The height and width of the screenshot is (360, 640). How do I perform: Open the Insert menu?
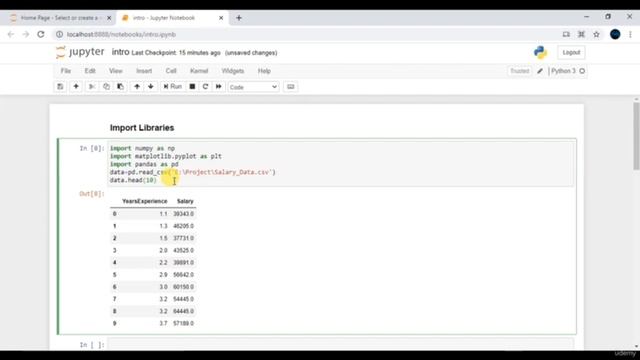tap(144, 71)
